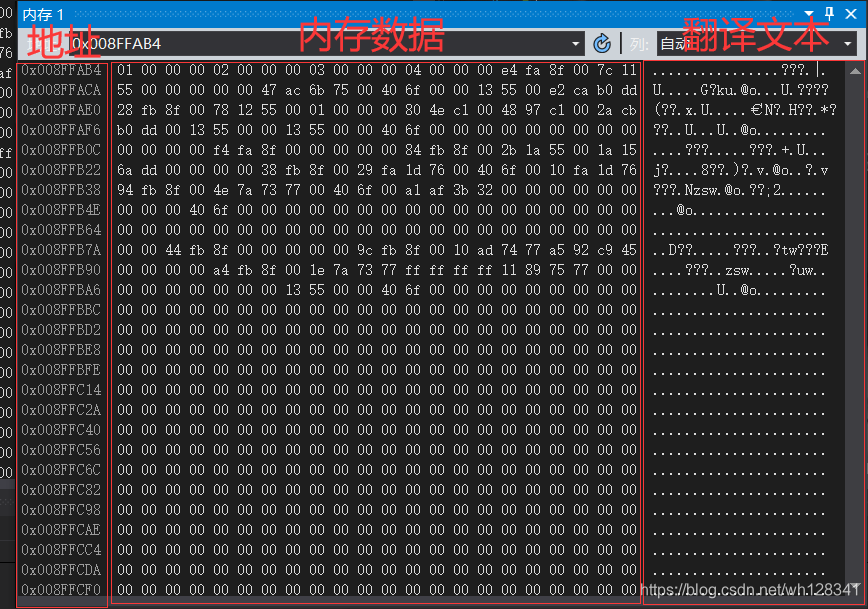
Task: Click ASCII text '..D??.....???..?tw???E'
Action: click(x=740, y=250)
